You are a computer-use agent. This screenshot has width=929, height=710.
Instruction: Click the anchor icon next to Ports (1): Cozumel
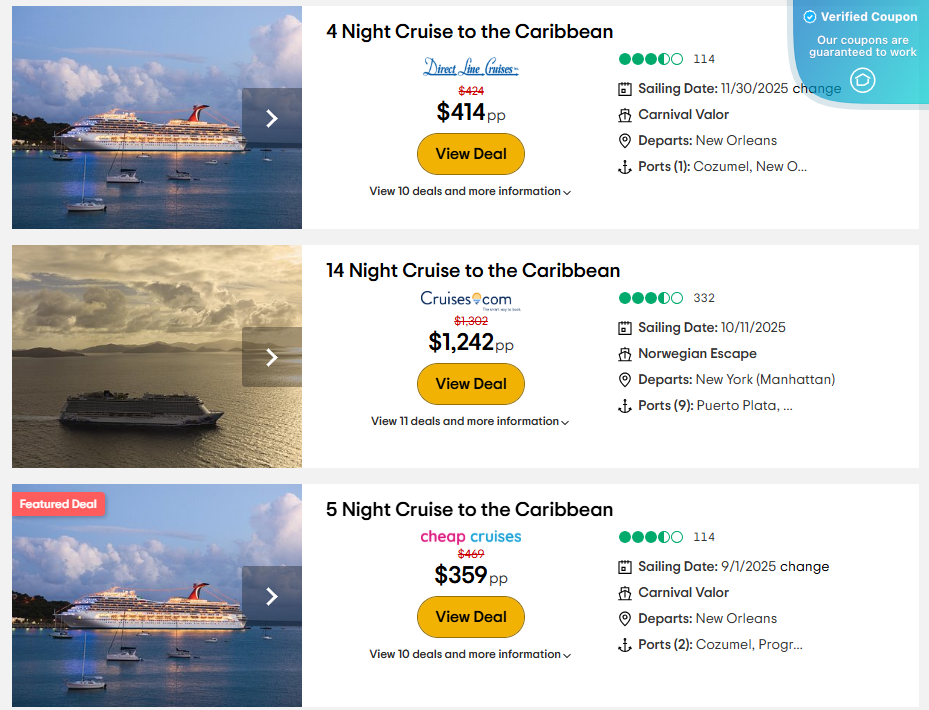624,166
